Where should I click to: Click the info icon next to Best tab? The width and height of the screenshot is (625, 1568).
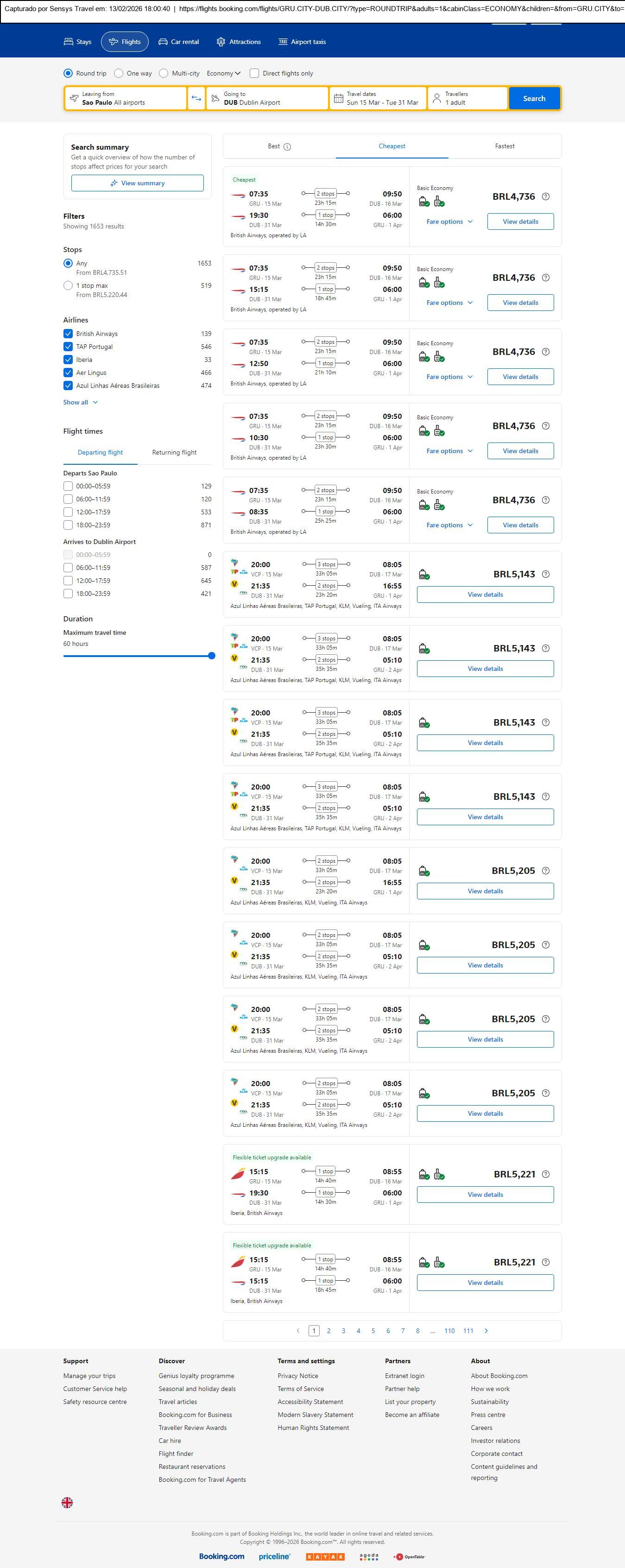(287, 147)
